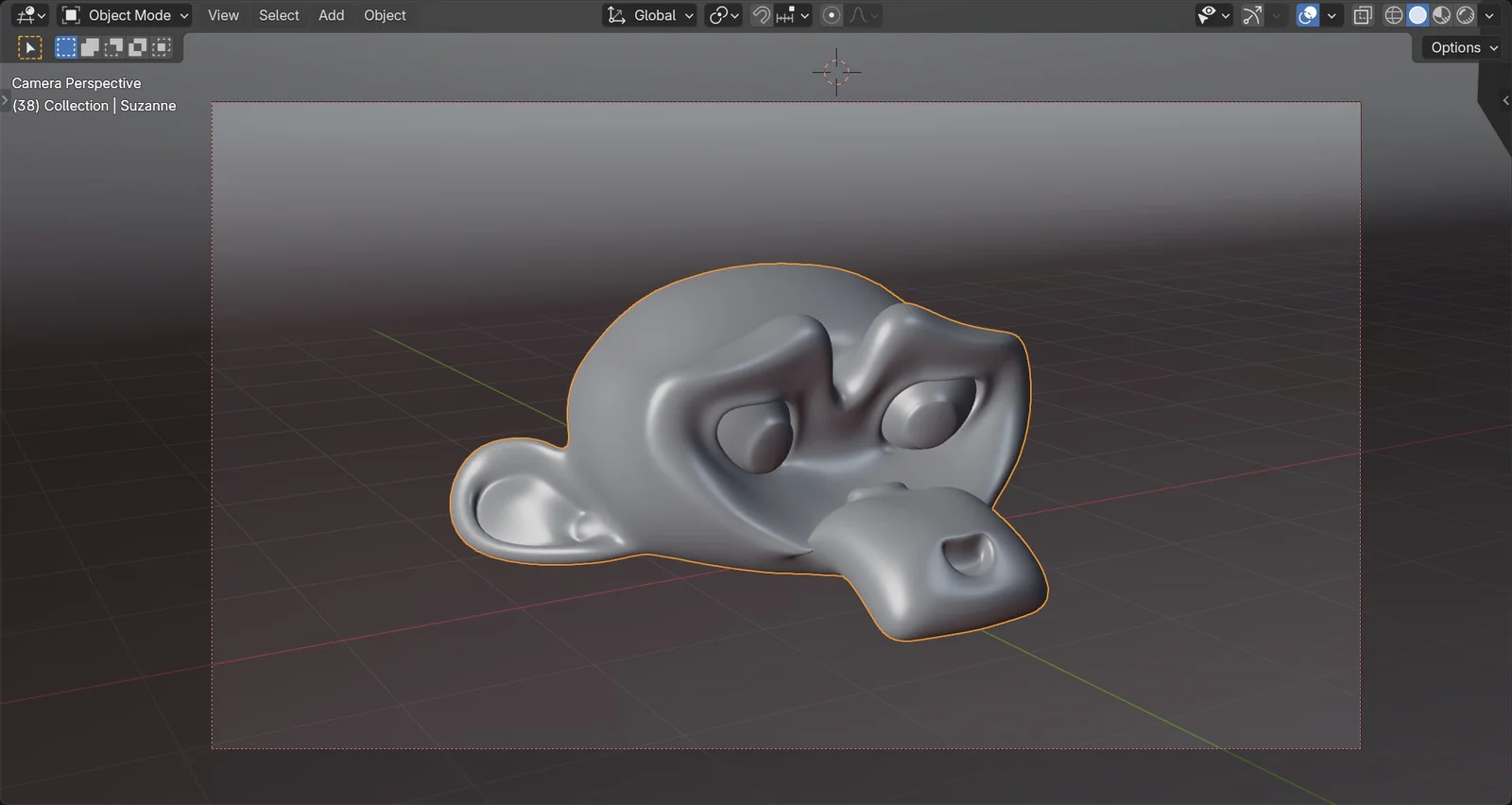This screenshot has height=805, width=1512.
Task: Switch to solid viewport shading
Action: pos(1417,15)
